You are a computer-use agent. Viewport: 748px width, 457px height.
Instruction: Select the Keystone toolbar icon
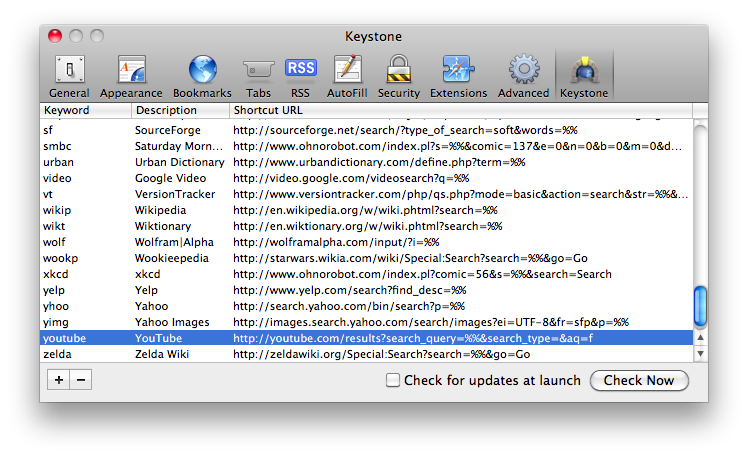point(583,76)
